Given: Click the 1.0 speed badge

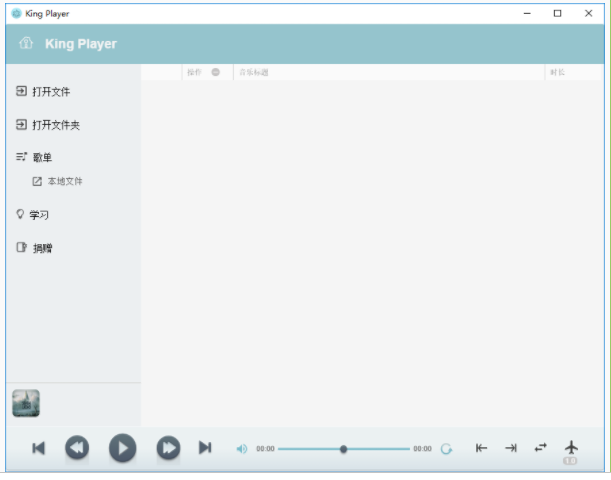Looking at the screenshot, I should point(570,461).
